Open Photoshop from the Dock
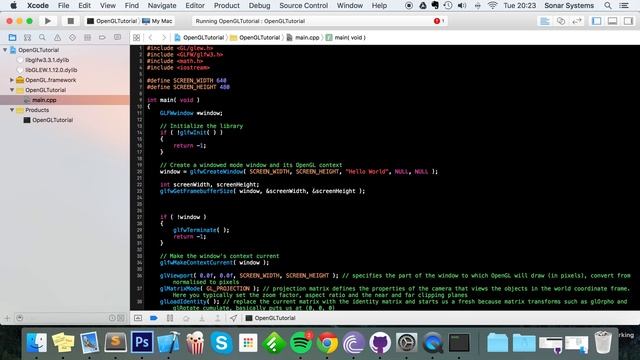This screenshot has height=360, width=640. [x=142, y=342]
